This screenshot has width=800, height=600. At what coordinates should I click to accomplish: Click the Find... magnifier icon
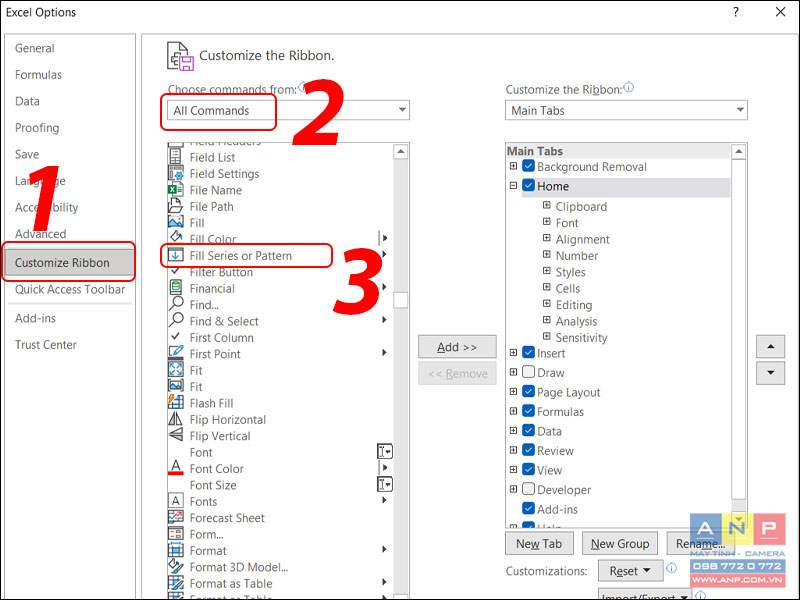(x=176, y=304)
